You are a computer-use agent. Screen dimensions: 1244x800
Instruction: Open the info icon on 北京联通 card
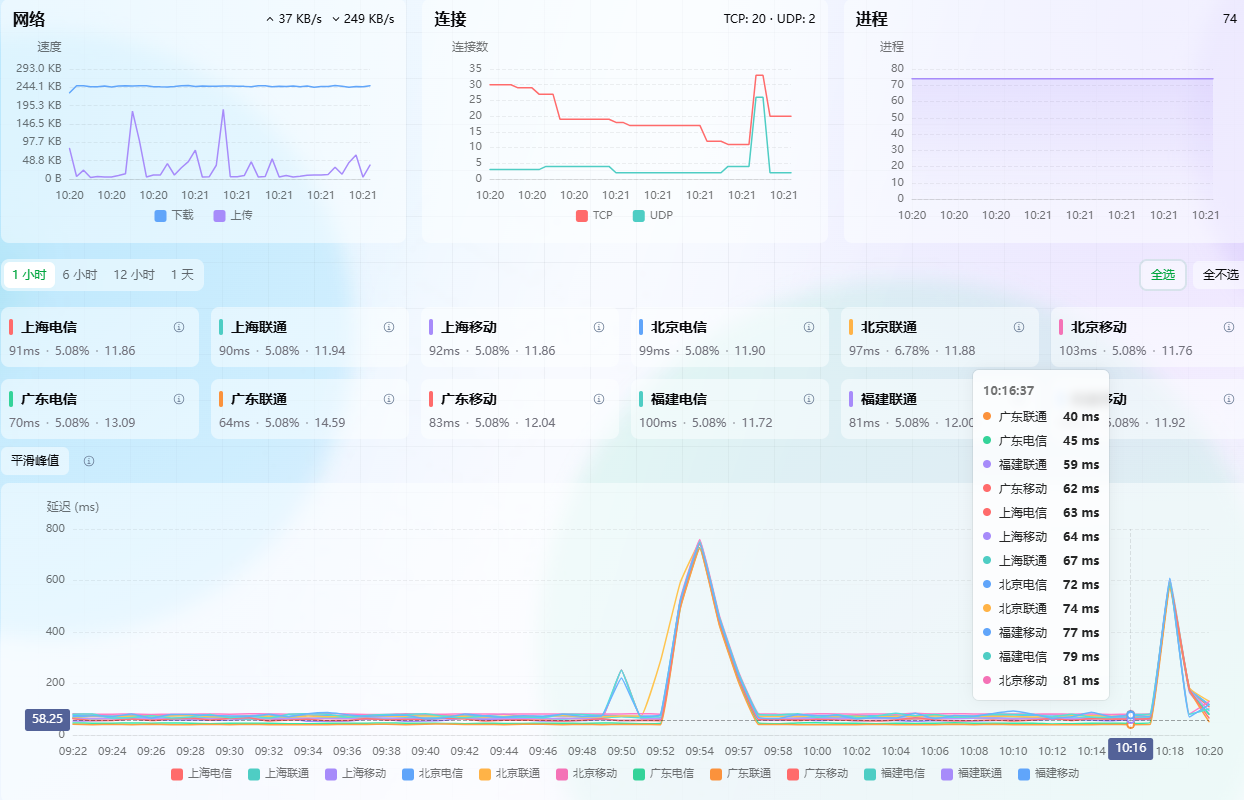(1019, 327)
